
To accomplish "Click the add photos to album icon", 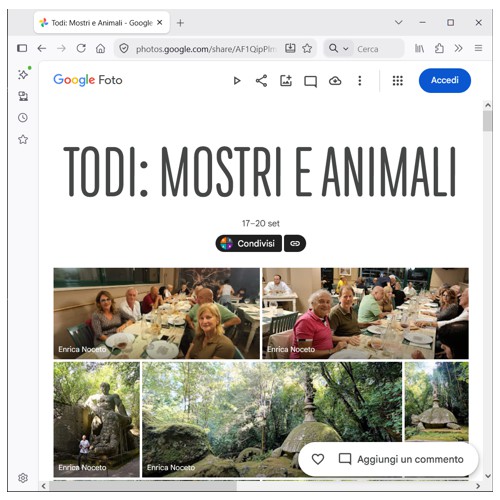I will (x=286, y=81).
